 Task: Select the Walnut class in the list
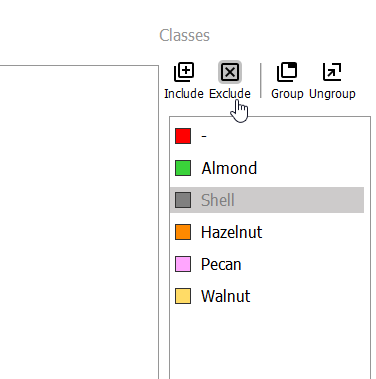coord(267,296)
